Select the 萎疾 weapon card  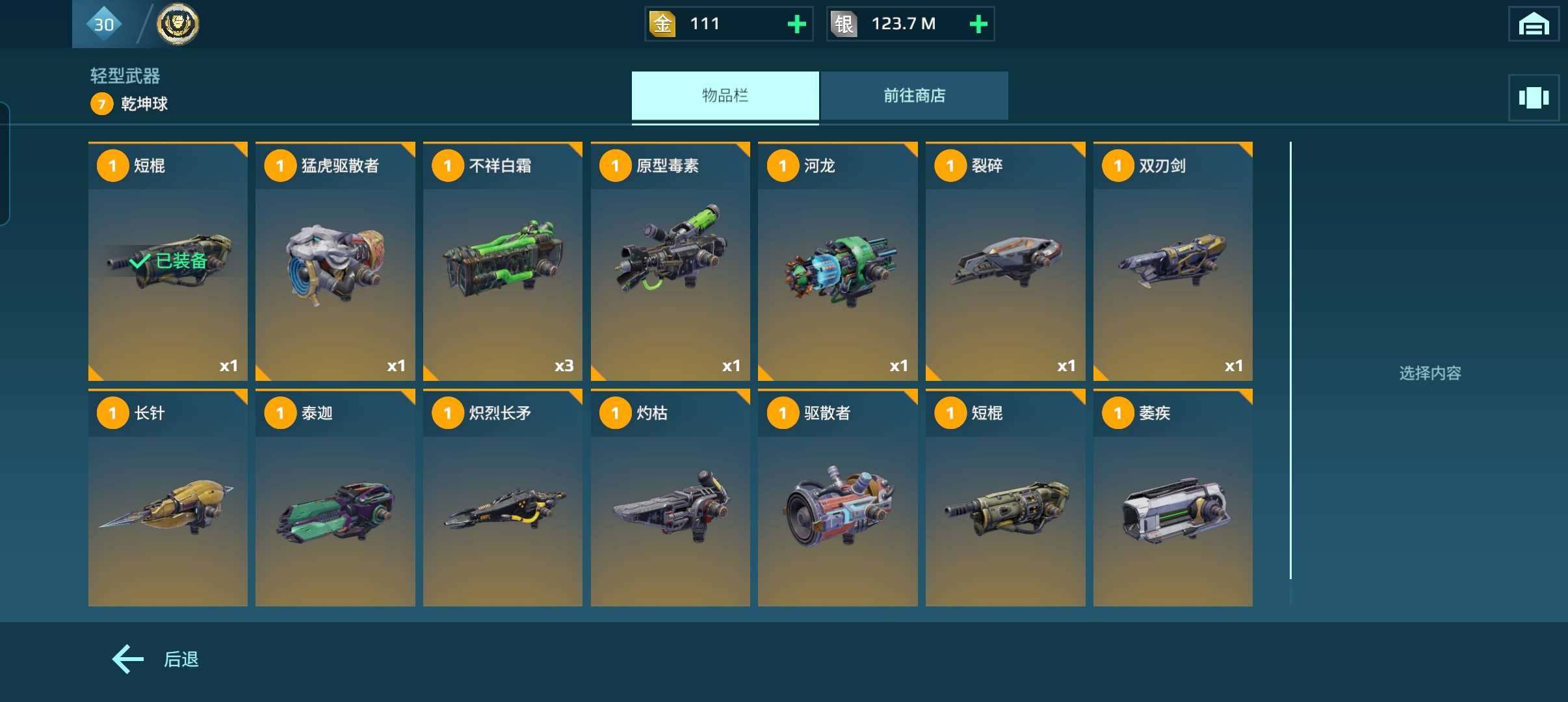tap(1173, 498)
